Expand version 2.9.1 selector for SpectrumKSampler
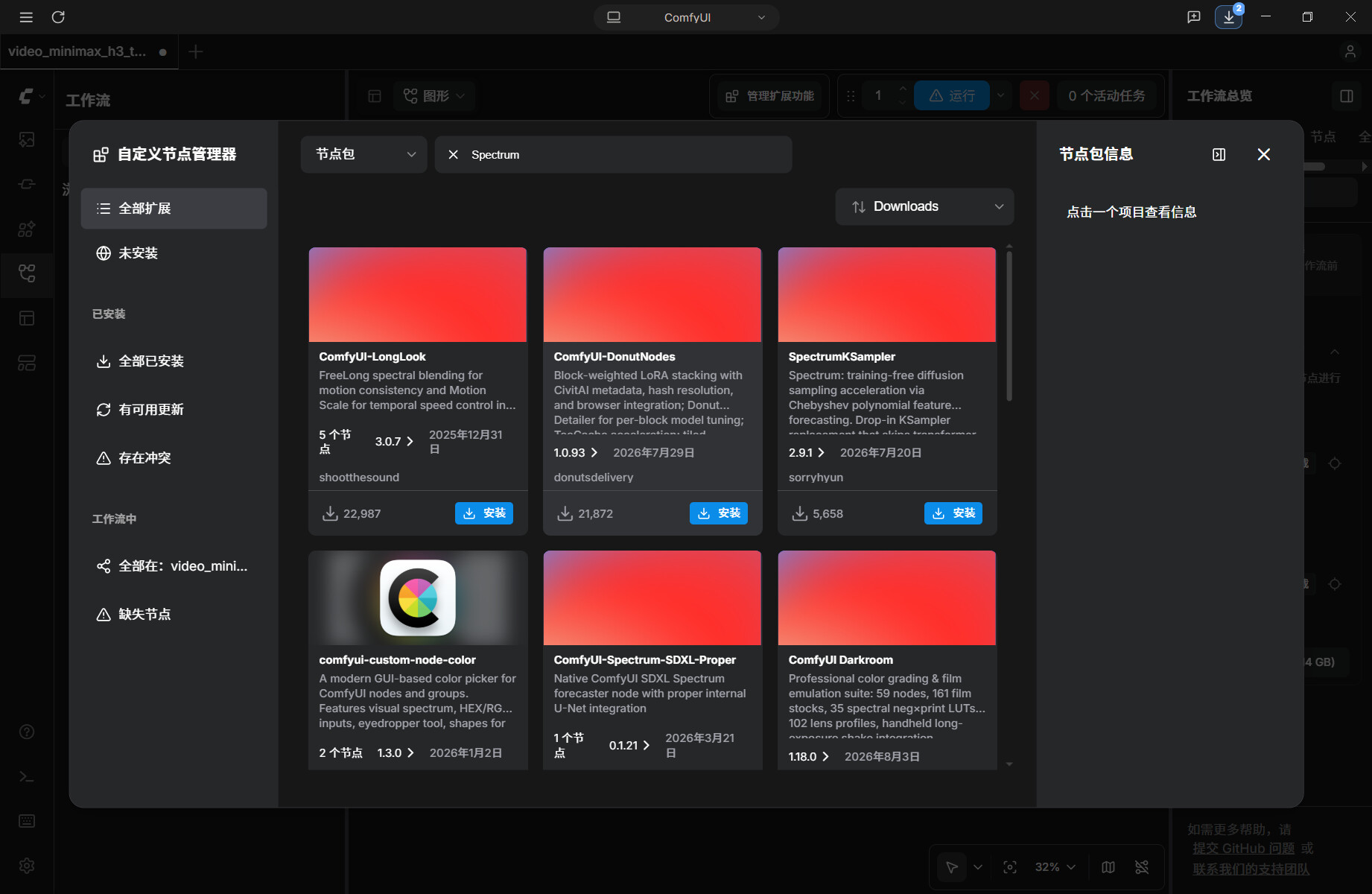Viewport: 1372px width, 894px height. 807,453
